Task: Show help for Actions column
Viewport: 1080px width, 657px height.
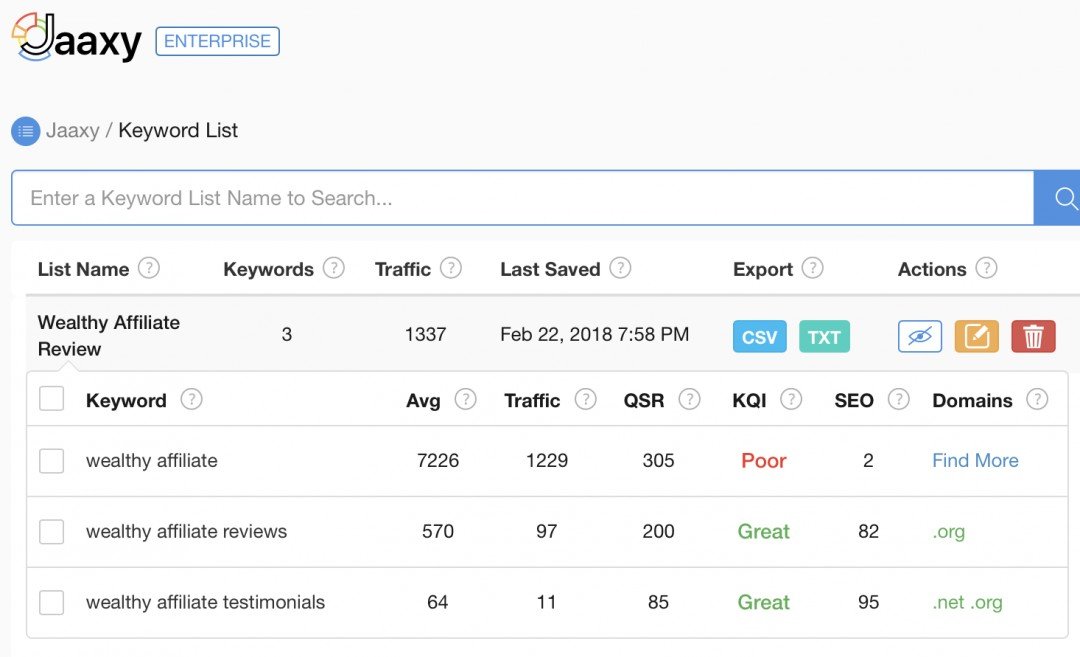Action: click(x=986, y=267)
